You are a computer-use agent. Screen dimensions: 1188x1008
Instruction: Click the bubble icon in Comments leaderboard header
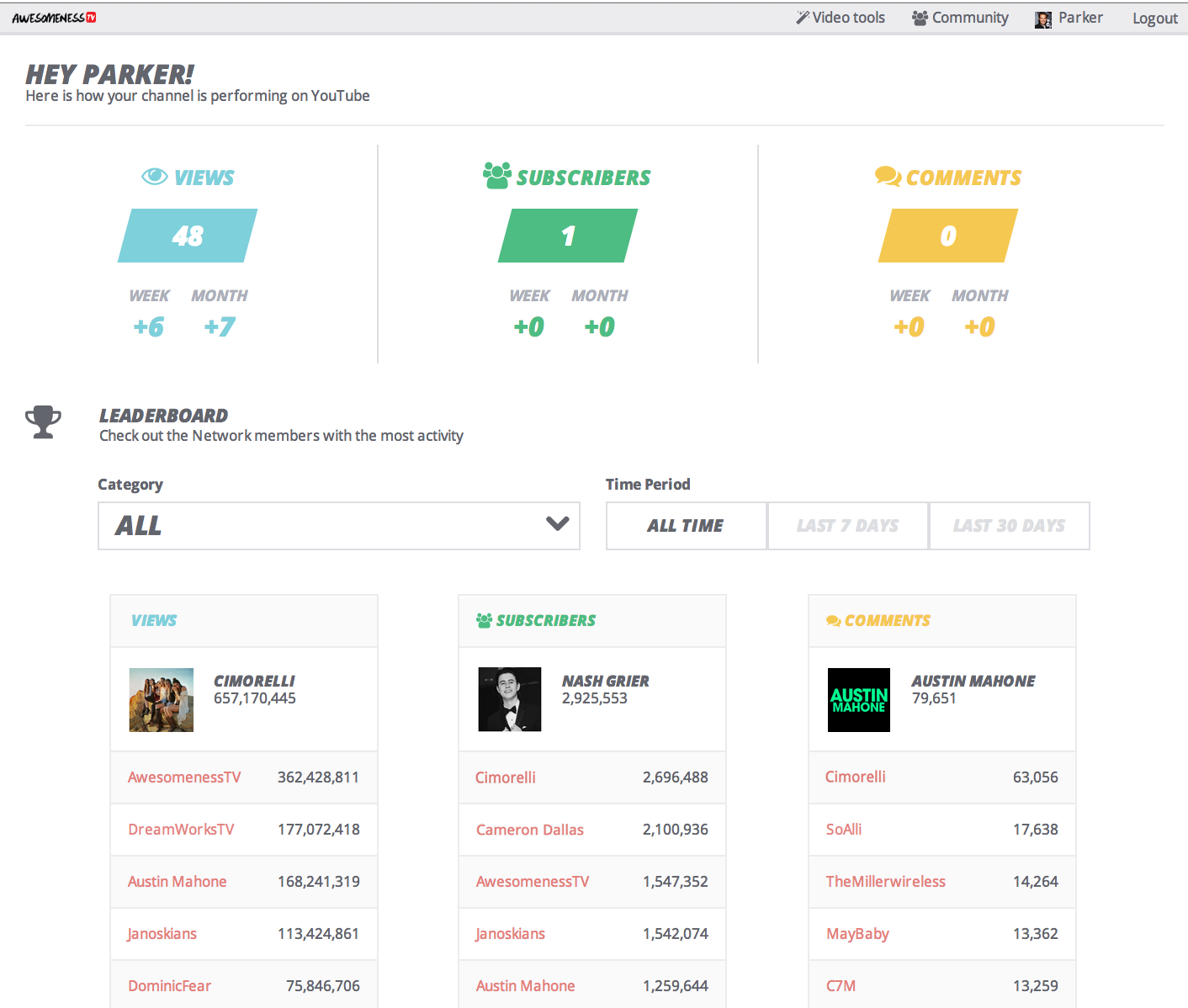(834, 621)
